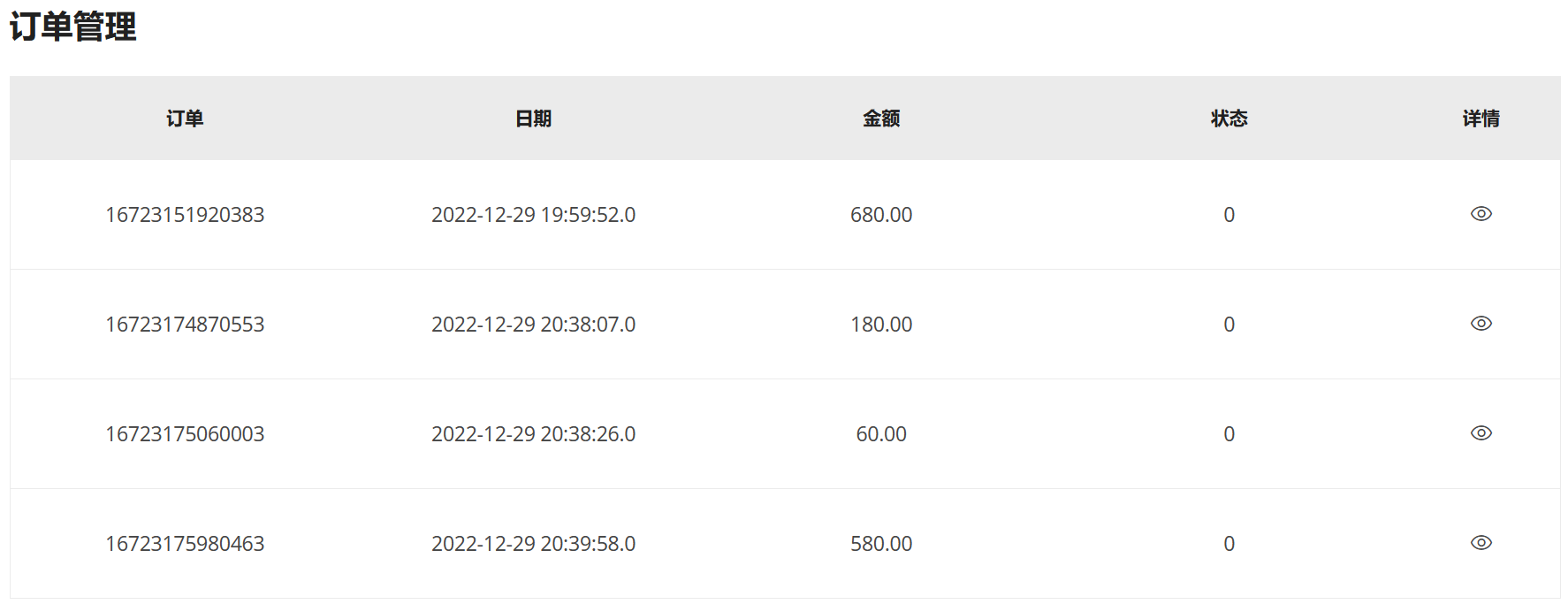Image resolution: width=1568 pixels, height=604 pixels.
Task: Click the 金额 column header
Action: click(881, 119)
